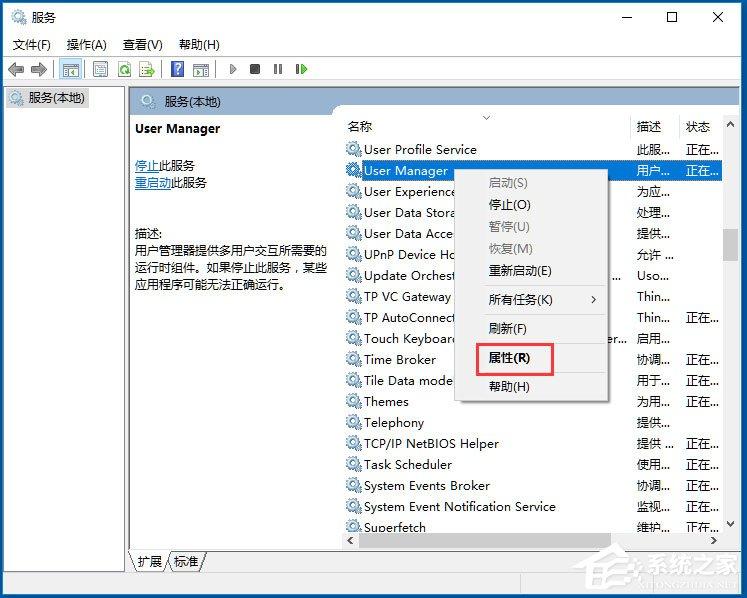This screenshot has height=598, width=747.
Task: Select the Telephony service name
Action: 394,422
